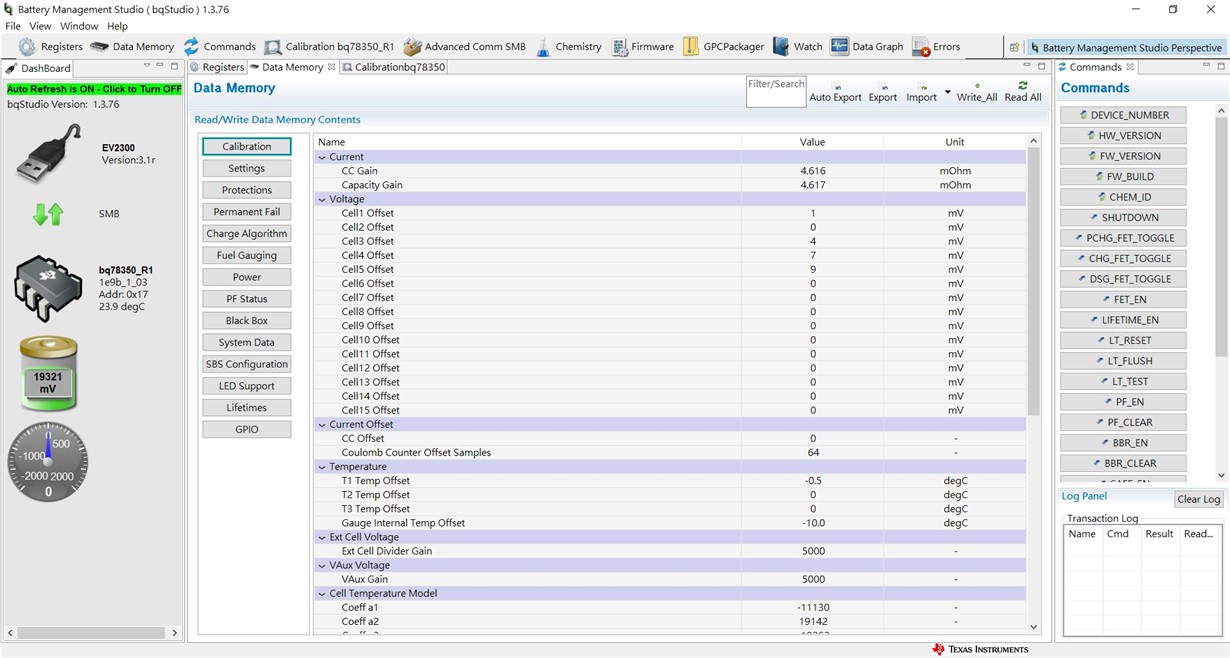
Task: Click the Read All icon
Action: 1022,86
